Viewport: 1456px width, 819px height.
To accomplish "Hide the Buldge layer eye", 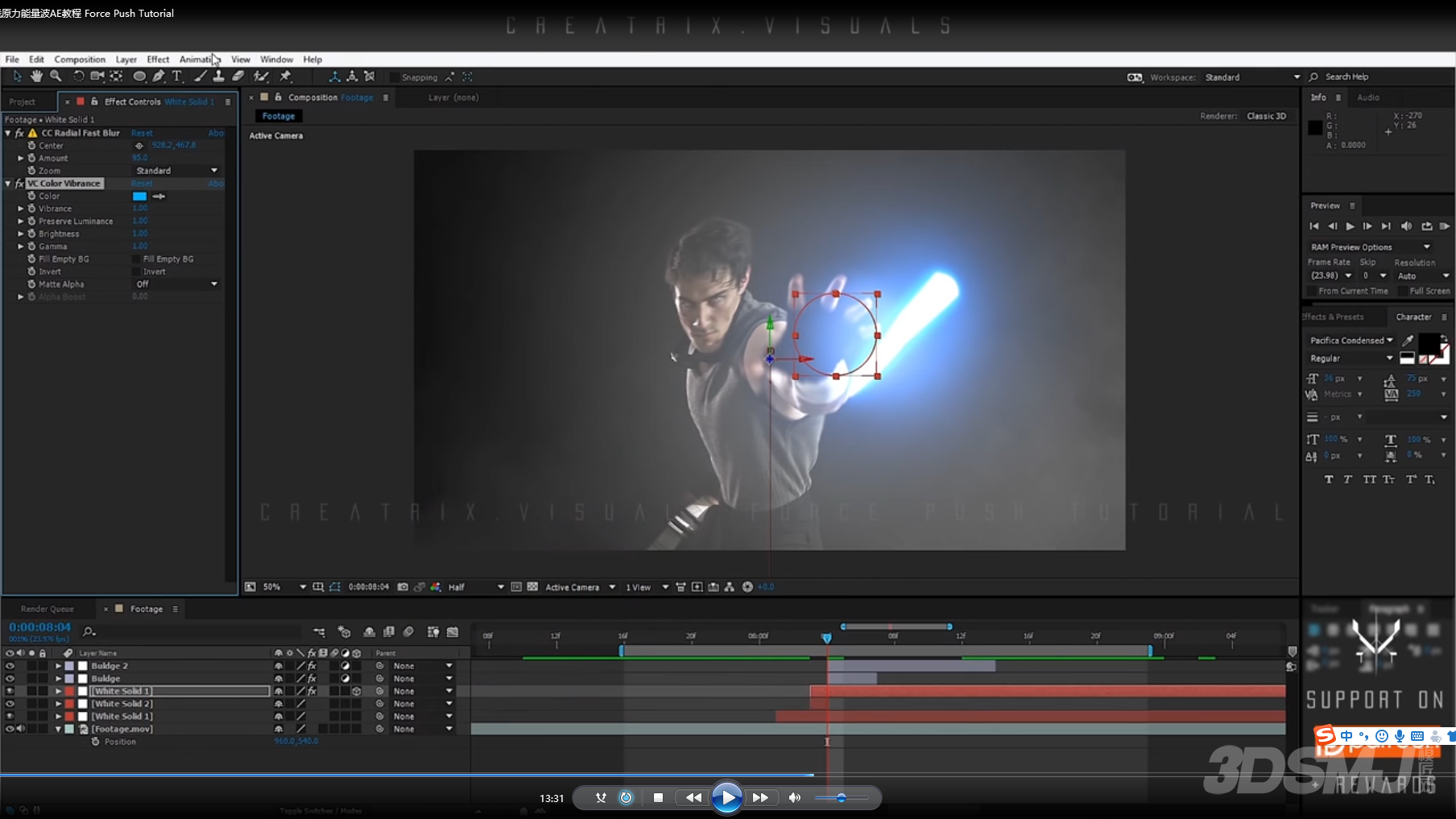I will tap(10, 679).
